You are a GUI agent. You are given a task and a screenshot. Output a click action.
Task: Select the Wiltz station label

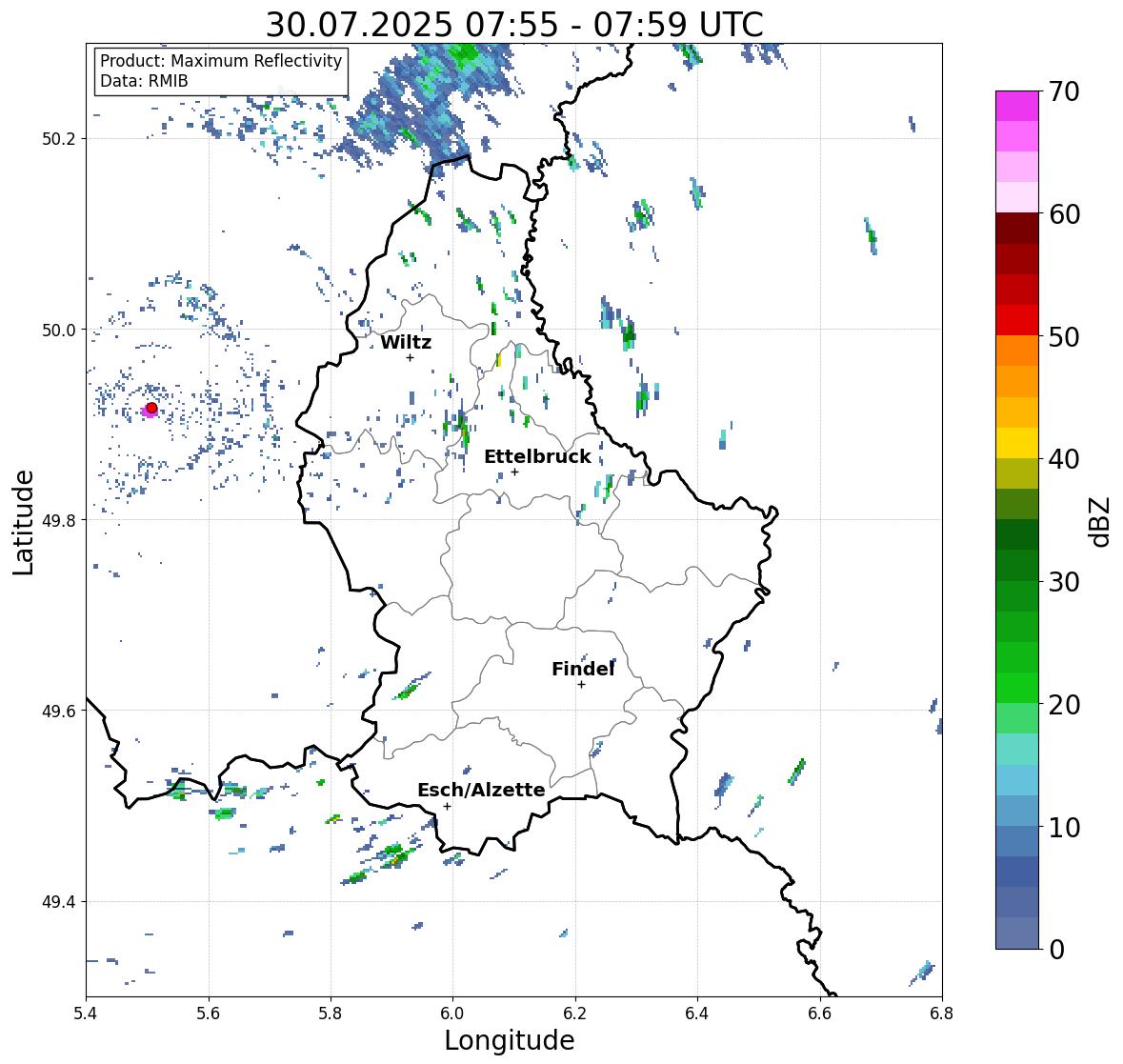click(406, 342)
